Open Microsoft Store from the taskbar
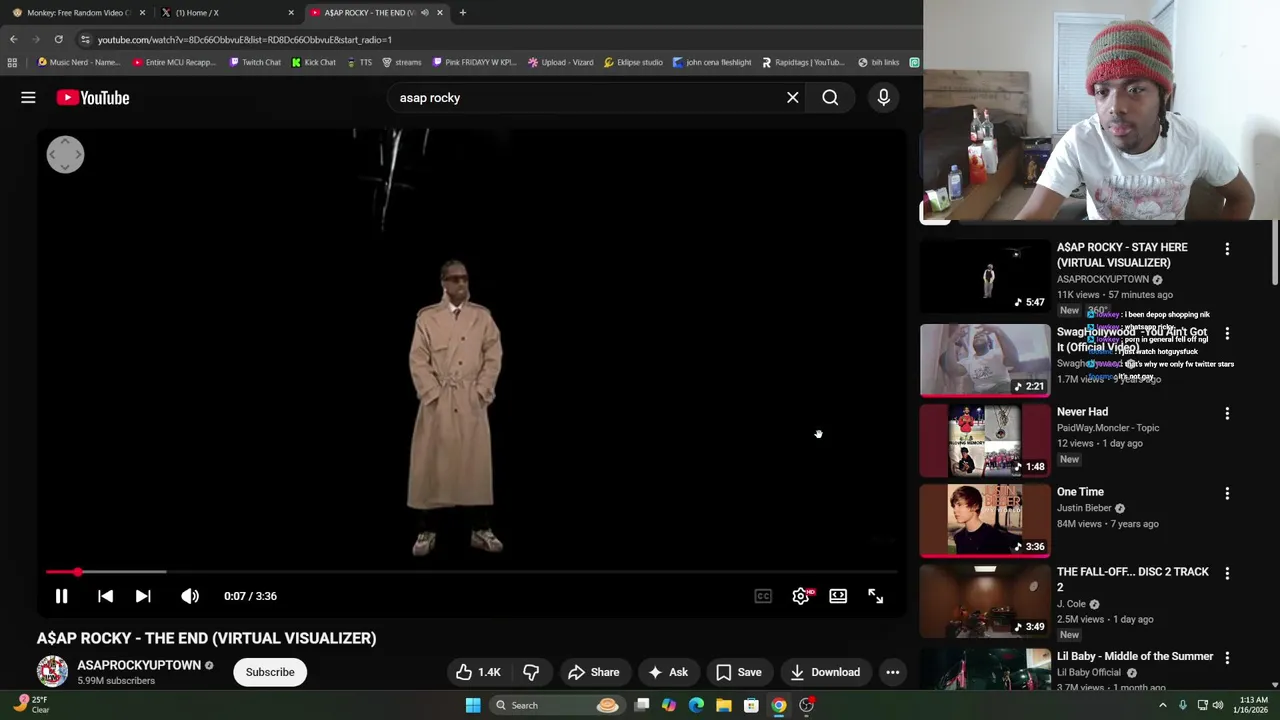This screenshot has height=720, width=1280. 751,705
